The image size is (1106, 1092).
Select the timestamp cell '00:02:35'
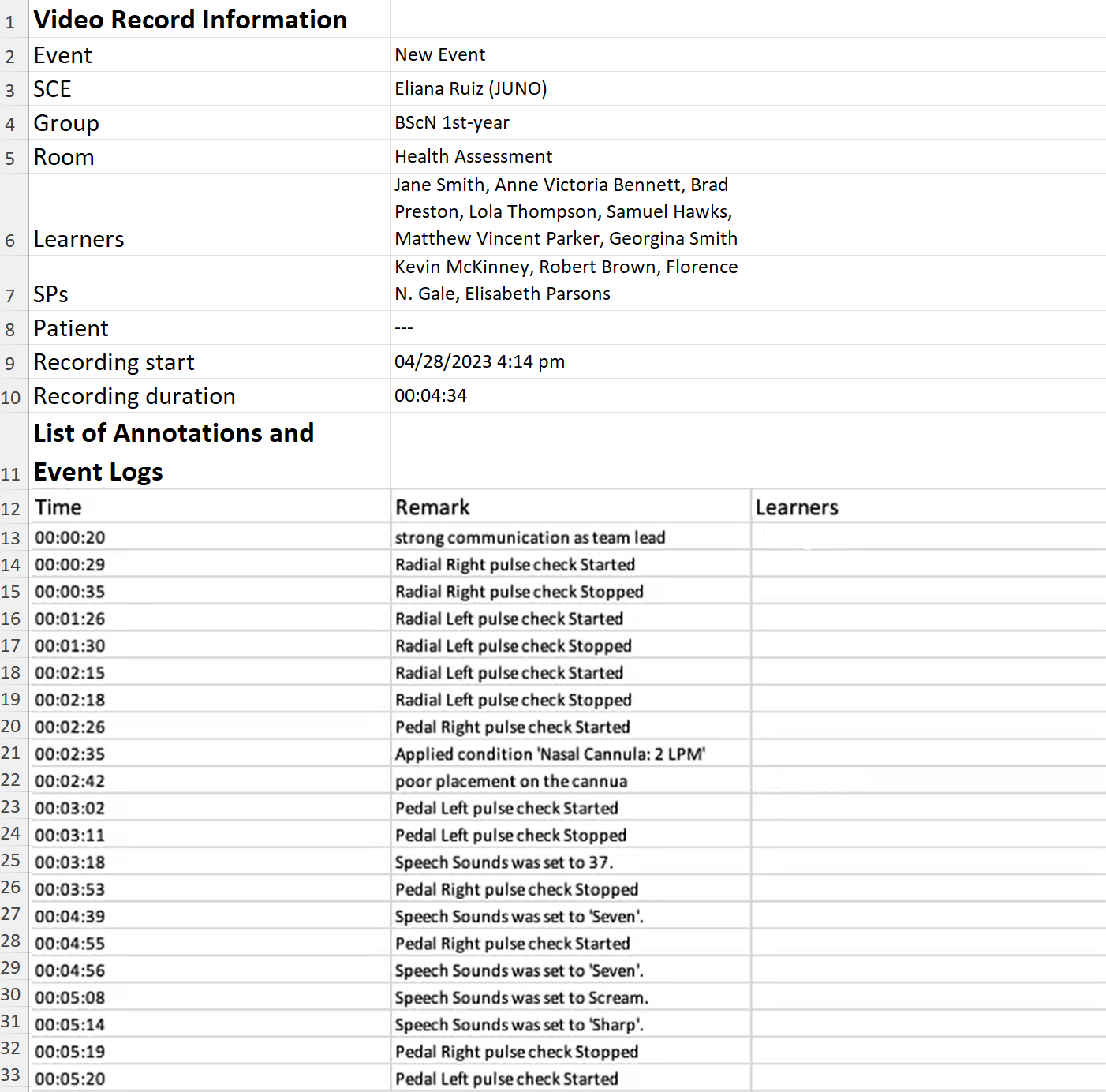click(x=210, y=754)
